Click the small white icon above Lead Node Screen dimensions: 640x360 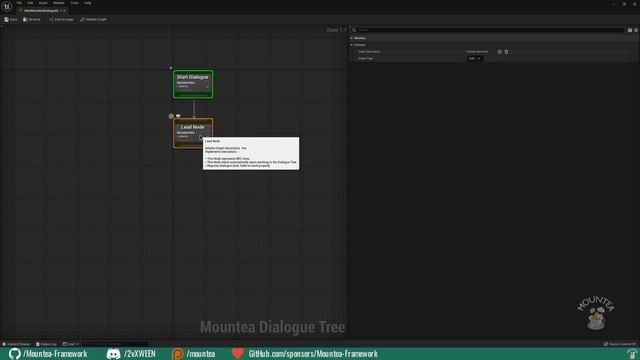[x=178, y=116]
